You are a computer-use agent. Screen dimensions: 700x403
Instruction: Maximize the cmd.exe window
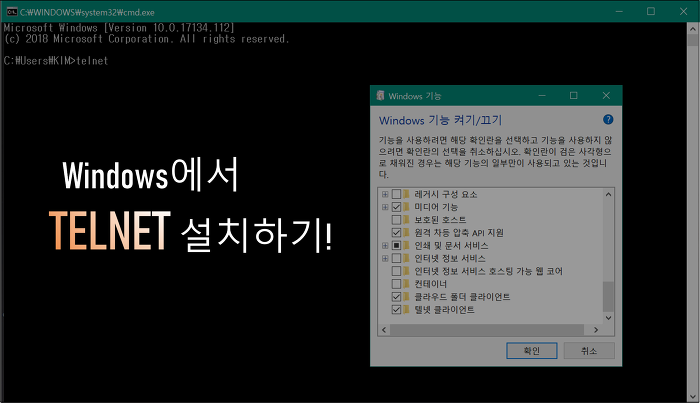(651, 12)
